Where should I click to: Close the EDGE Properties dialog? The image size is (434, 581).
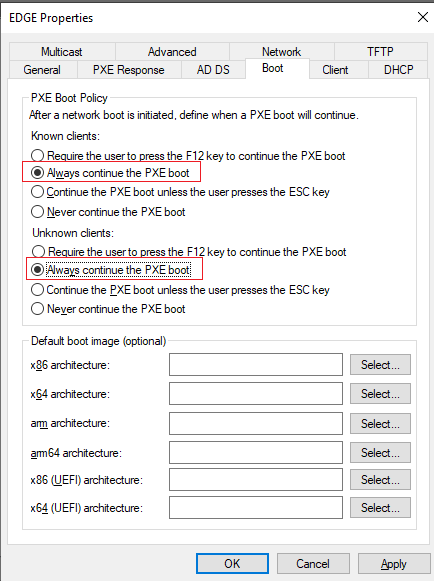point(423,17)
